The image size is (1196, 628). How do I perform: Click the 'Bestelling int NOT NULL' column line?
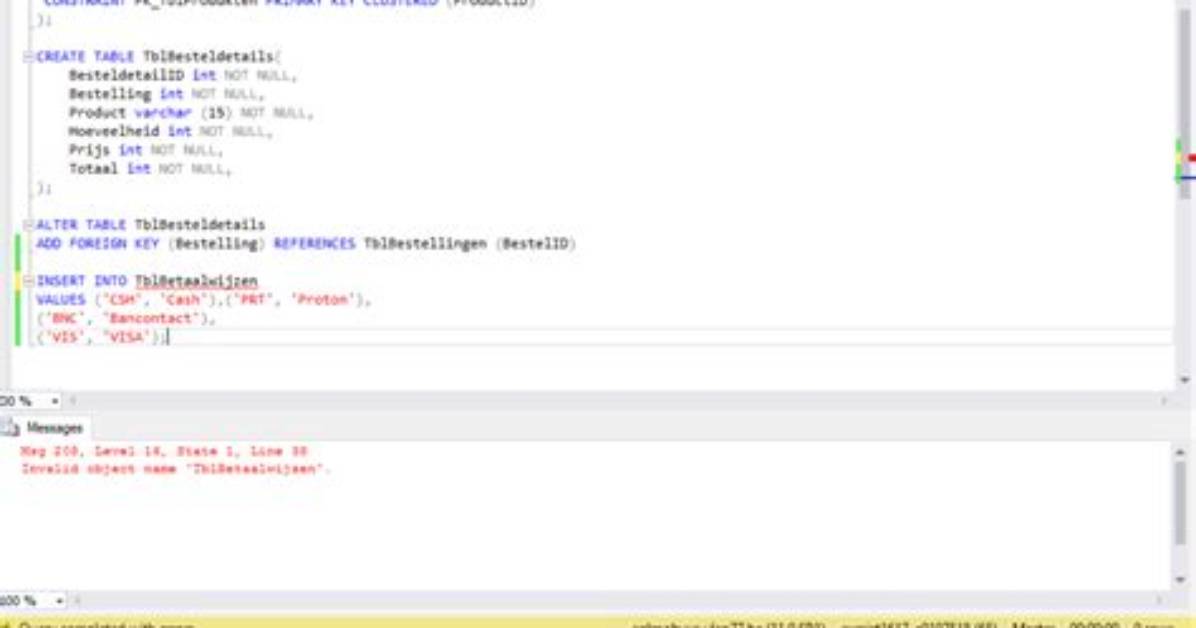click(x=166, y=94)
